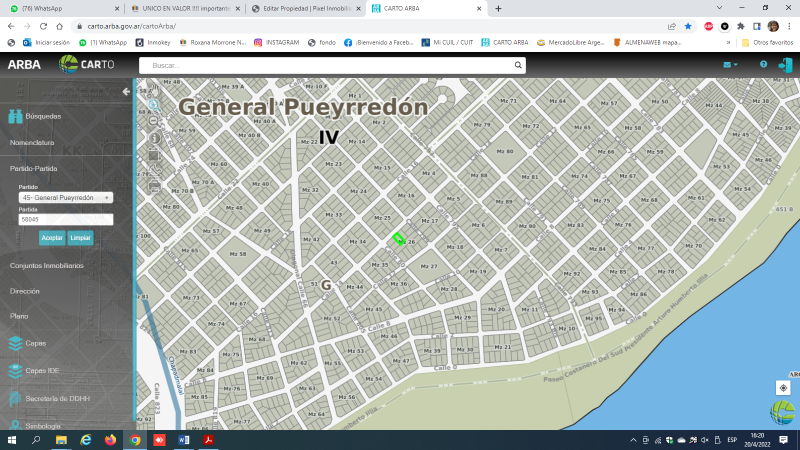Open the envelope contact icon
The height and width of the screenshot is (450, 800).
727,65
